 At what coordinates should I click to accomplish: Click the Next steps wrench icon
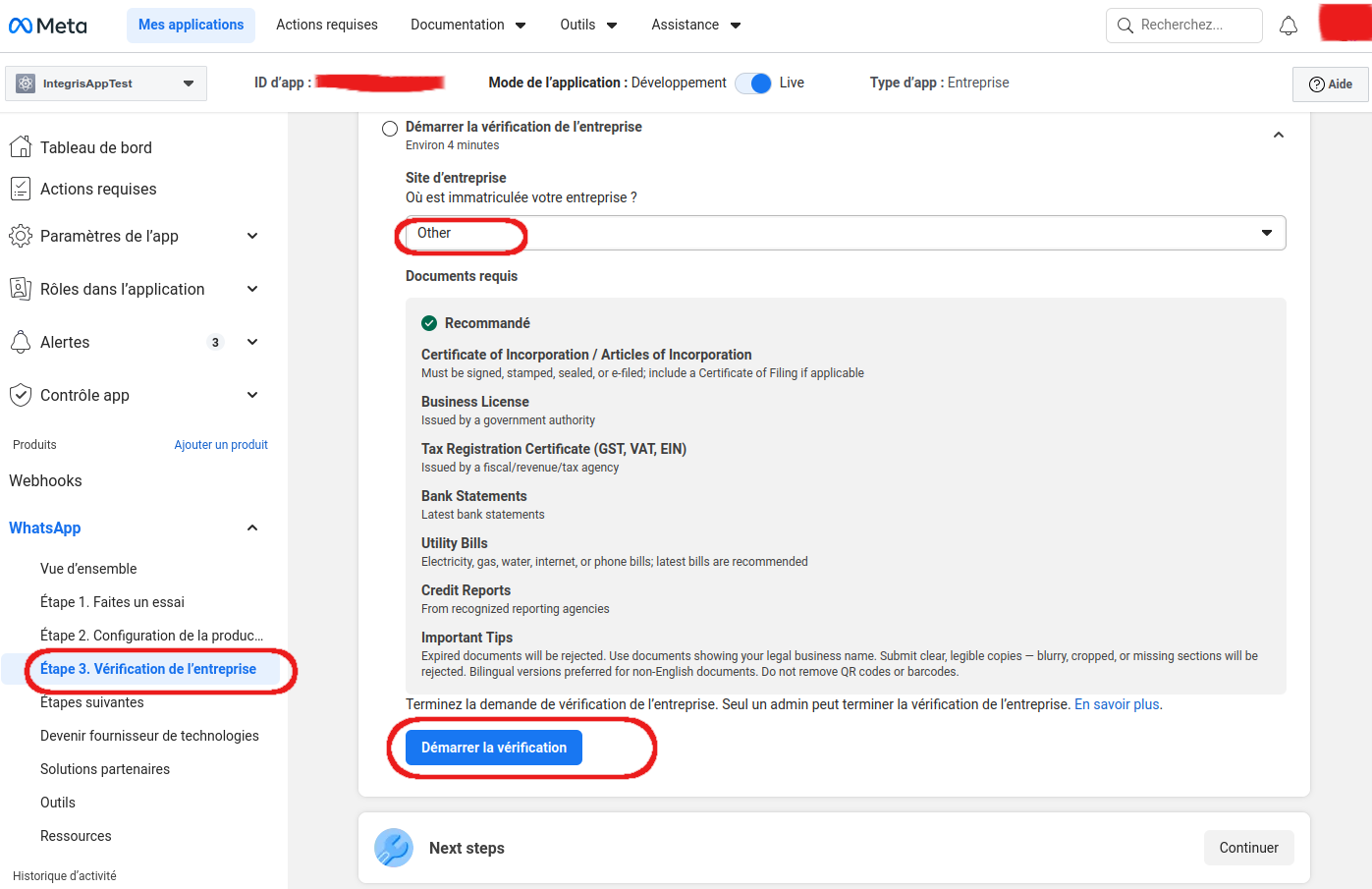pos(394,848)
